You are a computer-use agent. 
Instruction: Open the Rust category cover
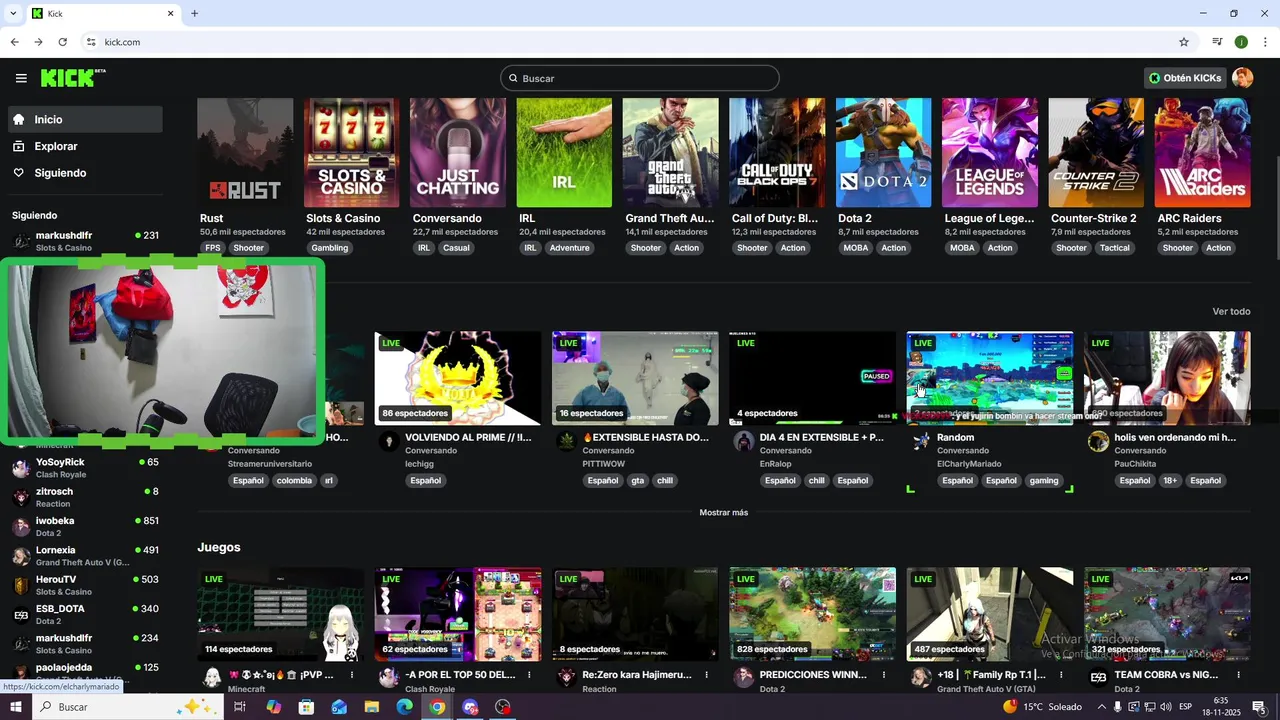[245, 152]
